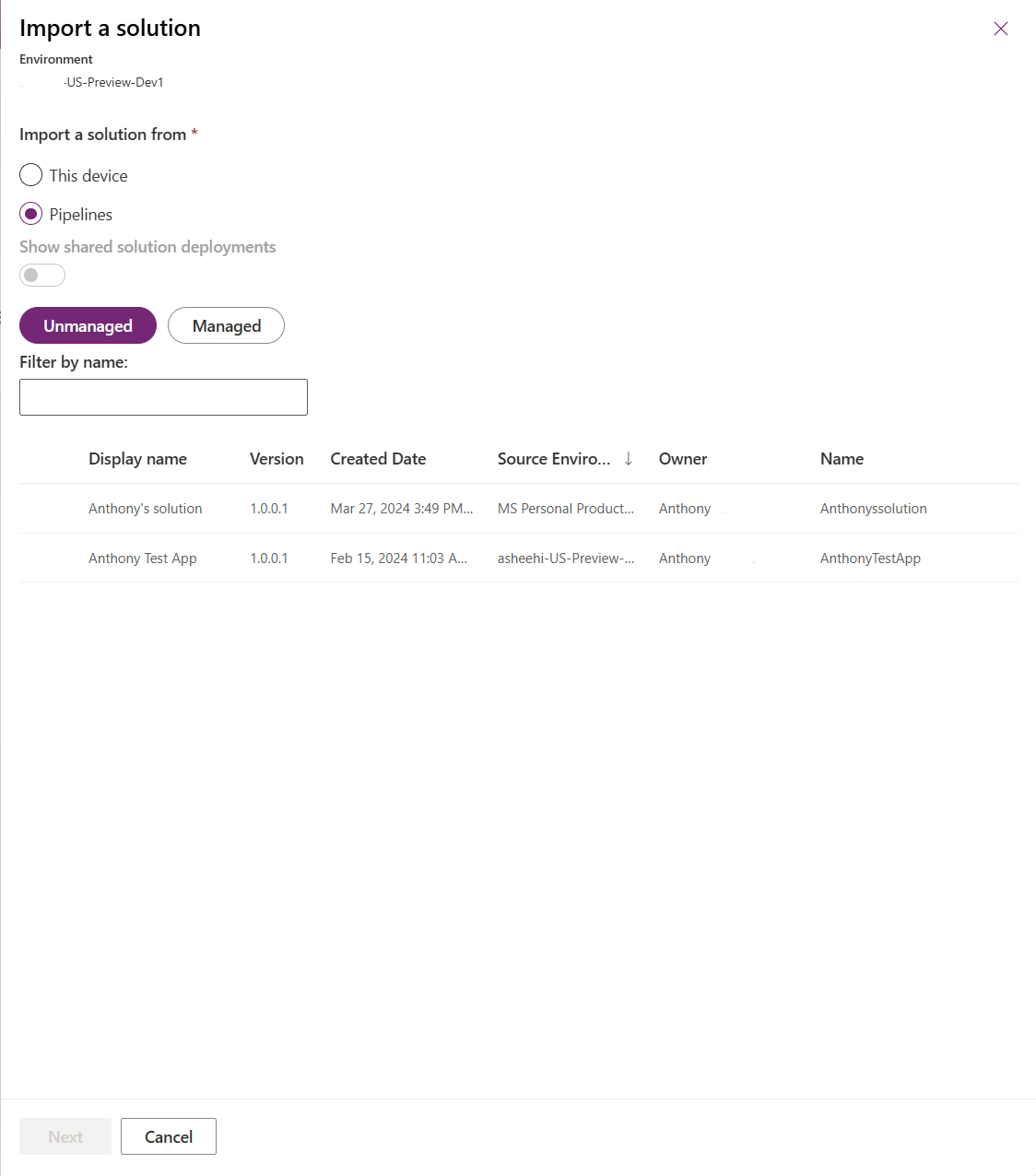Close the Import a solution panel
1036x1176 pixels.
(x=1001, y=29)
